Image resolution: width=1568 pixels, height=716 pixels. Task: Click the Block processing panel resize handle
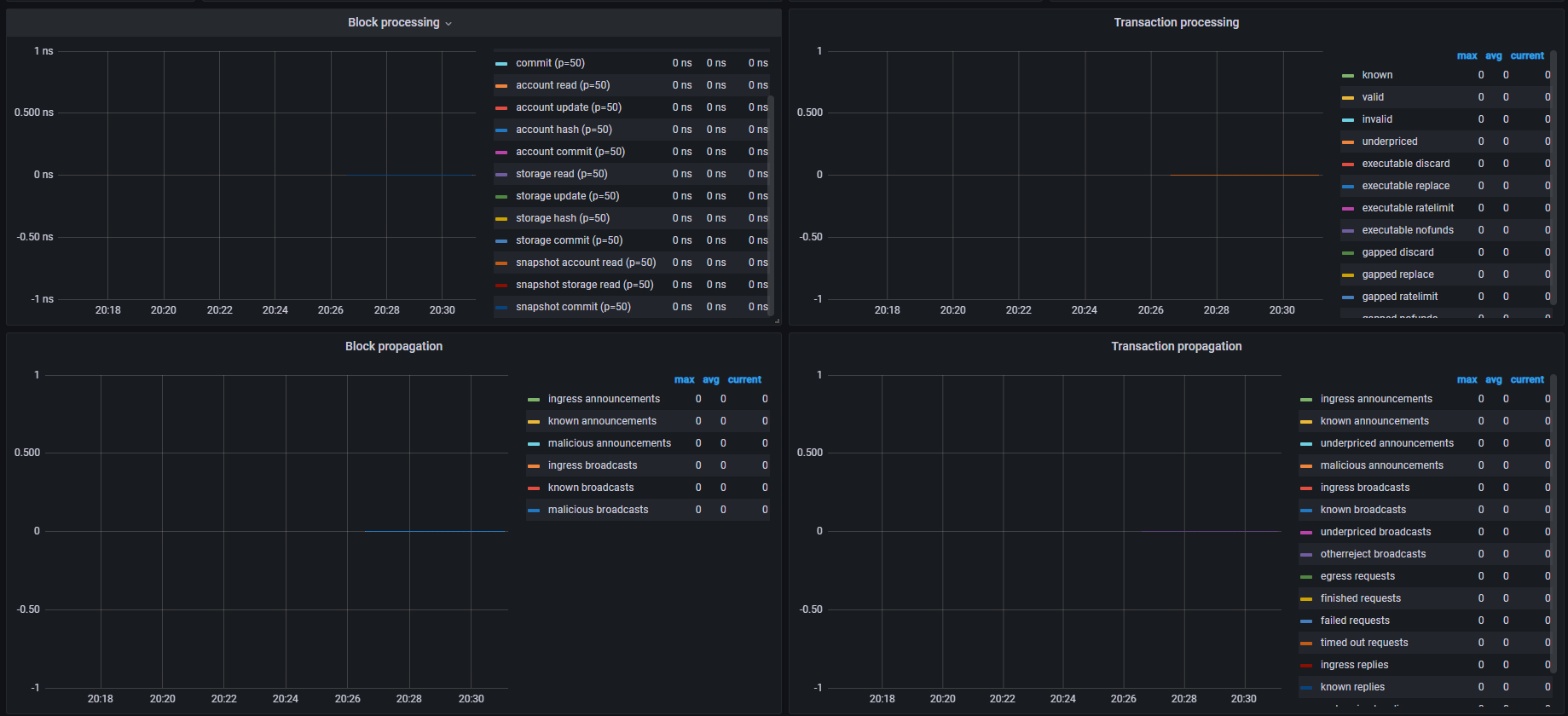tap(777, 320)
